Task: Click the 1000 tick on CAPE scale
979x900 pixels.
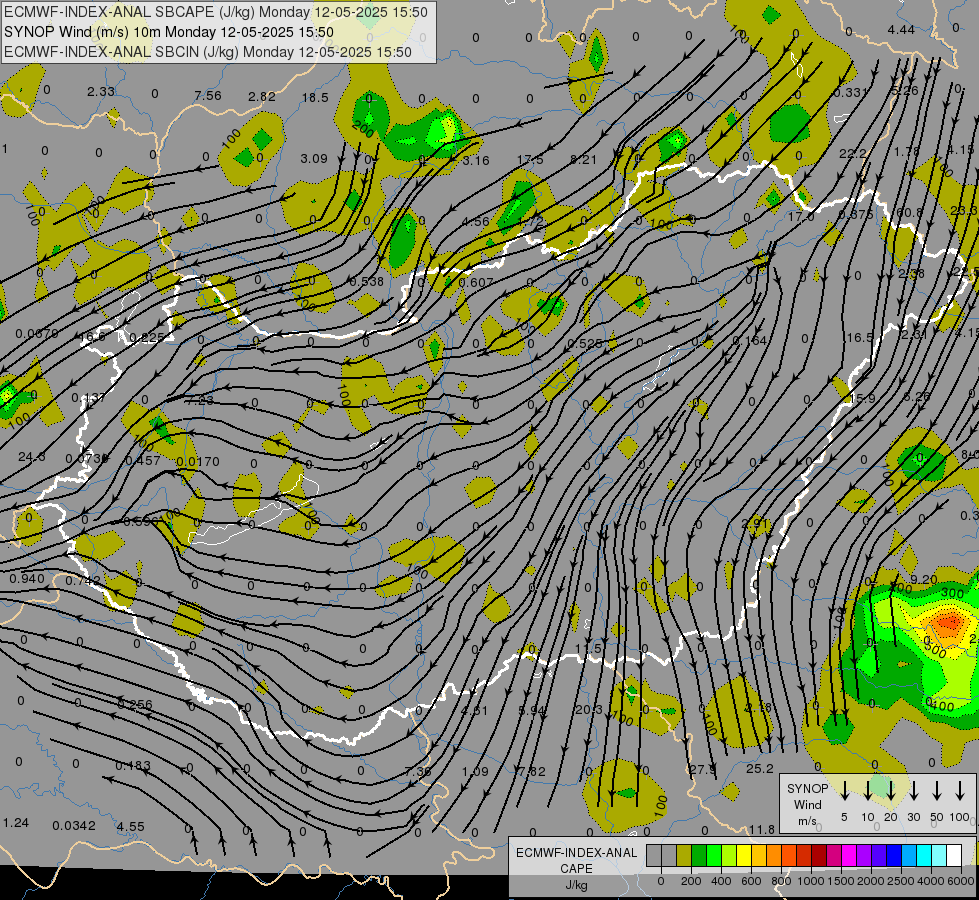Action: [x=811, y=881]
